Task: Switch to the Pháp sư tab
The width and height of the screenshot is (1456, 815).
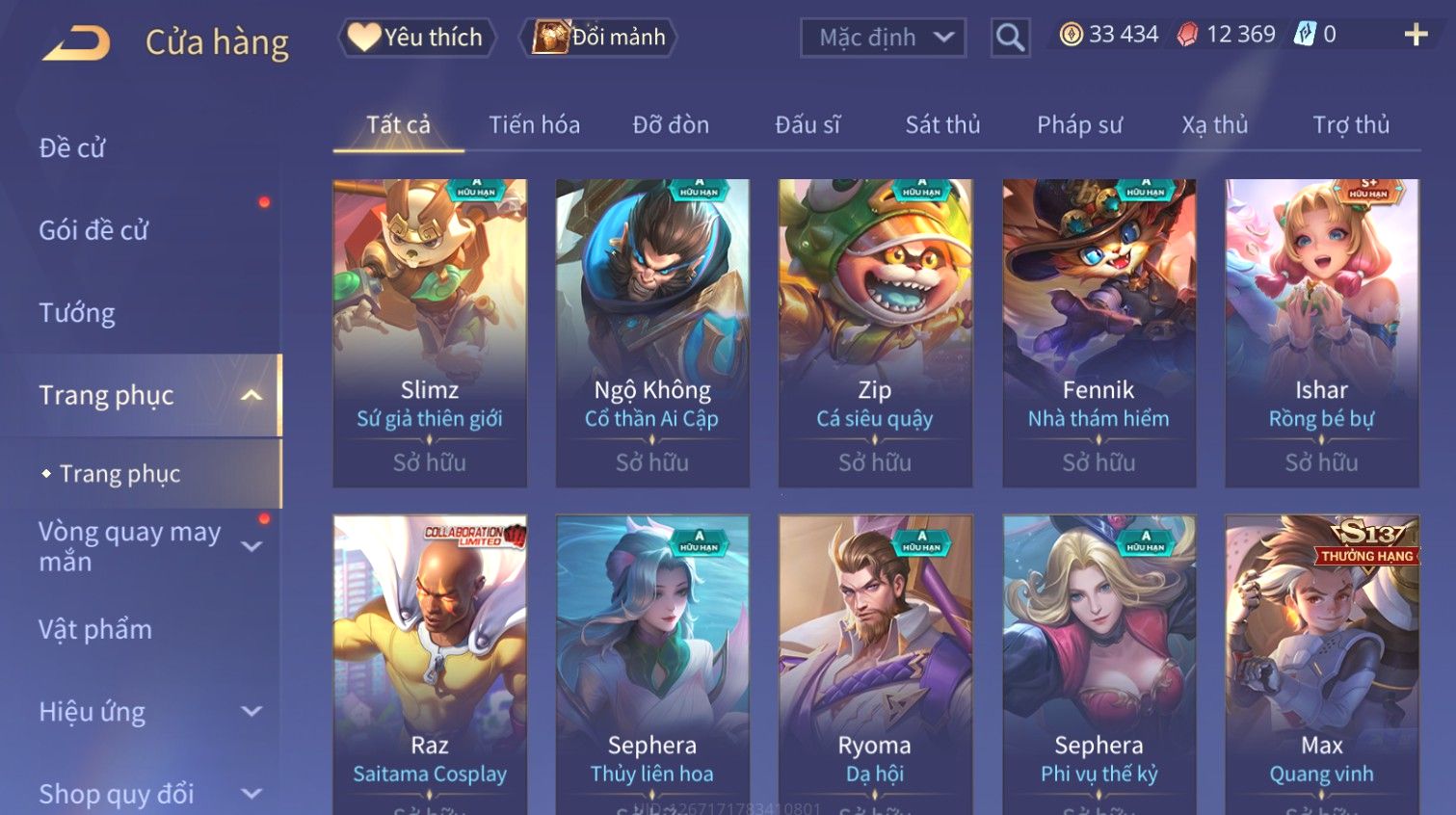Action: coord(1079,124)
